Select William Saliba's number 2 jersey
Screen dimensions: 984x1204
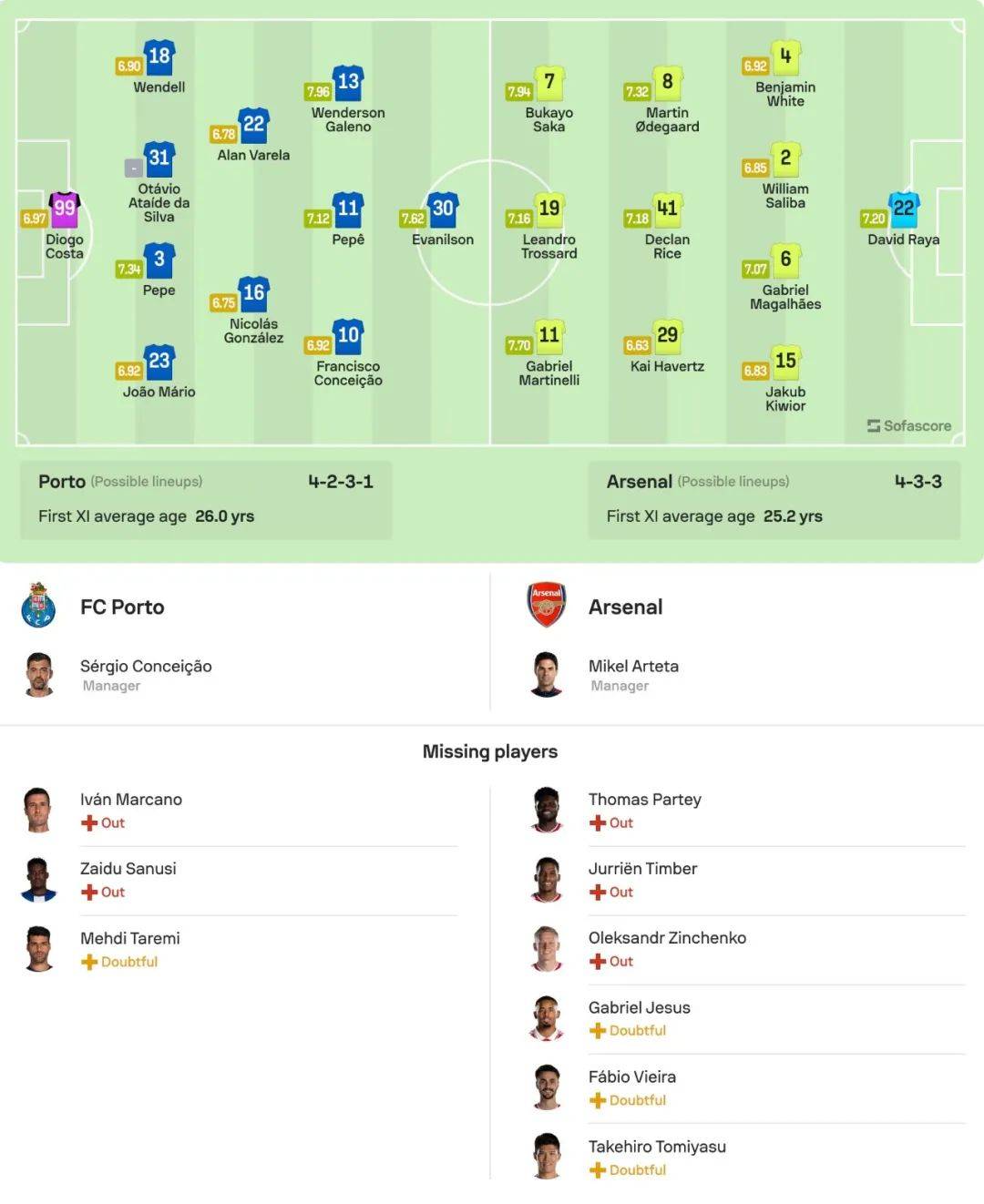click(x=785, y=159)
